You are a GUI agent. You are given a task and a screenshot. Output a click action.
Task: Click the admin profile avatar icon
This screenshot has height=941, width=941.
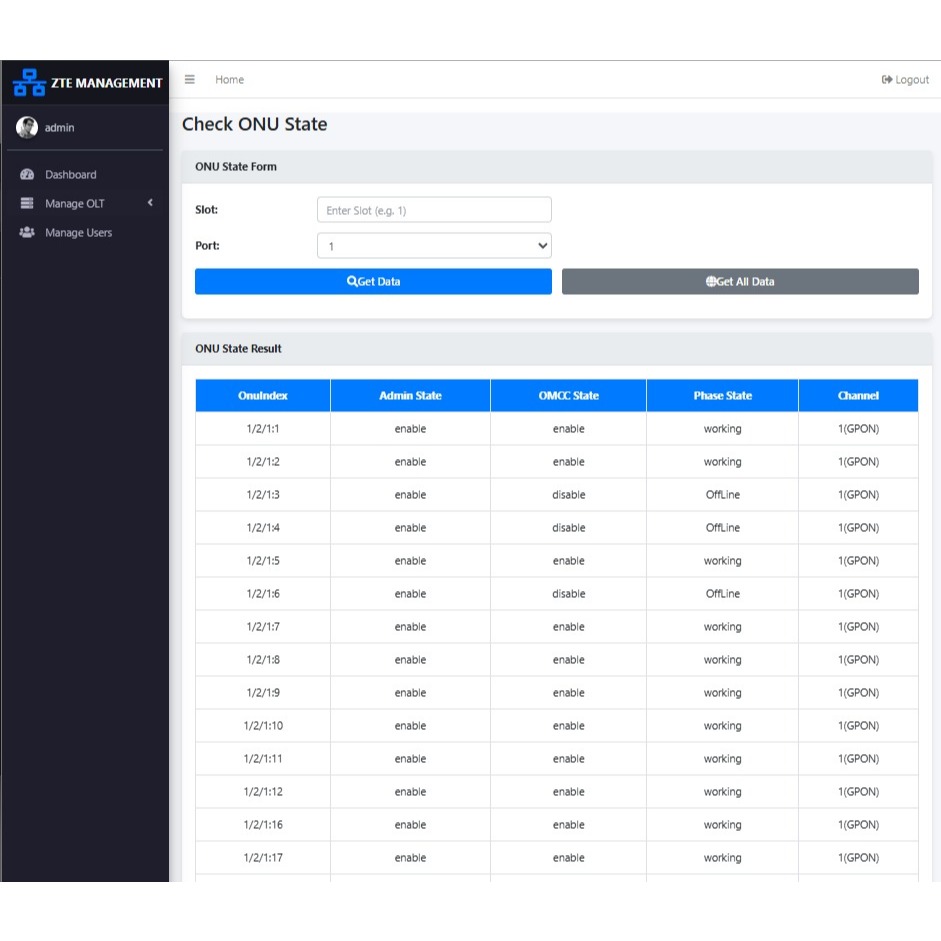26,126
